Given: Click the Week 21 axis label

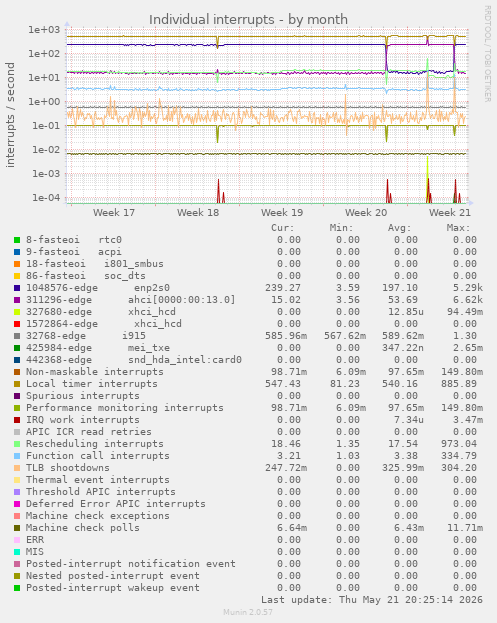Looking at the screenshot, I should 450,213.
